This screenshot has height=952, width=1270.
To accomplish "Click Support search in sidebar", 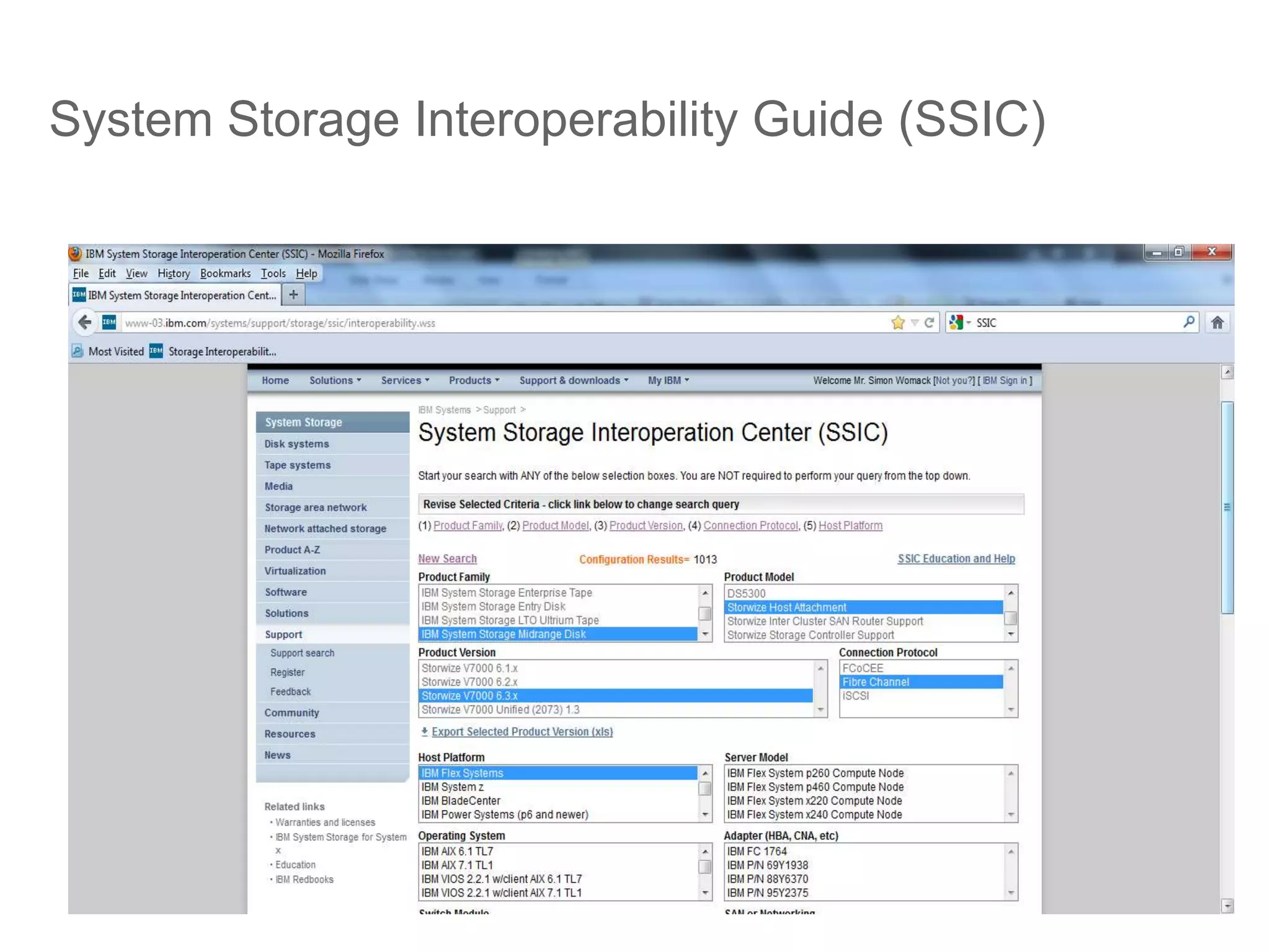I will point(302,653).
